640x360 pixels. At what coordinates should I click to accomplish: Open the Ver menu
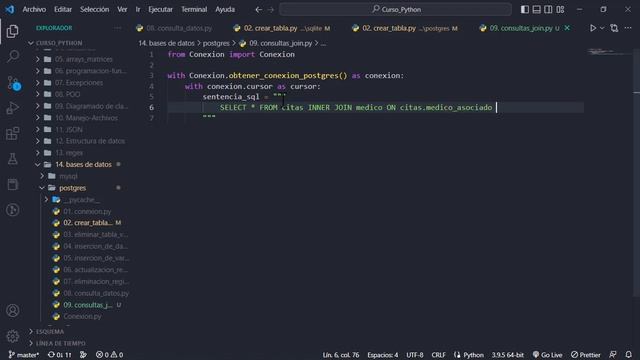pyautogui.click(x=122, y=9)
